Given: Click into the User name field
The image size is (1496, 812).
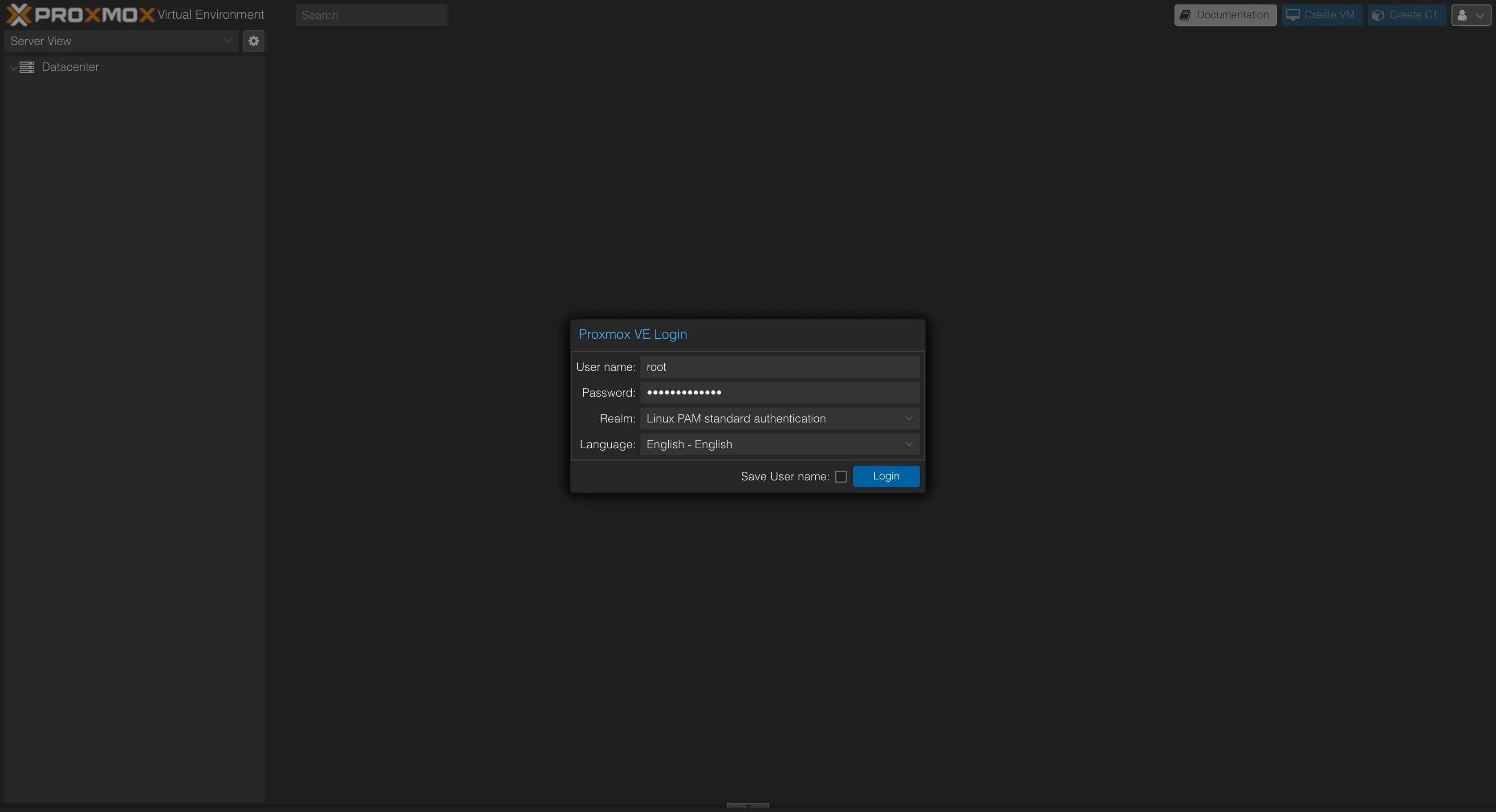Looking at the screenshot, I should click(779, 367).
